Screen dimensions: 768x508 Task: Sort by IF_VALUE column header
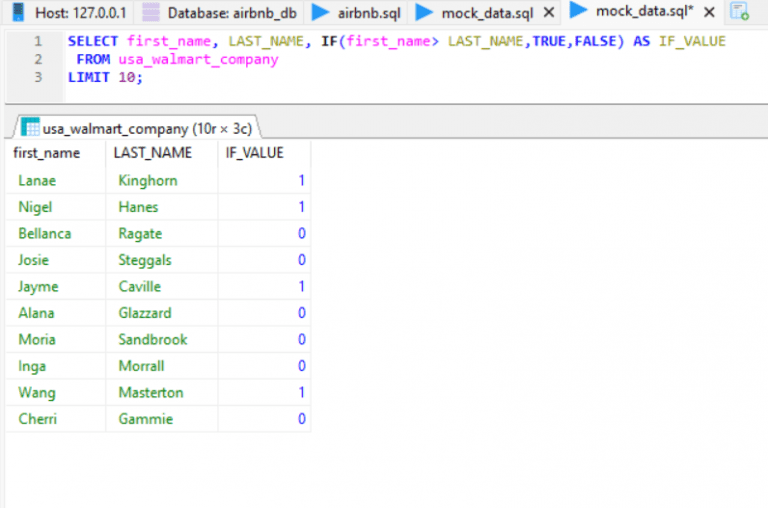coord(264,153)
